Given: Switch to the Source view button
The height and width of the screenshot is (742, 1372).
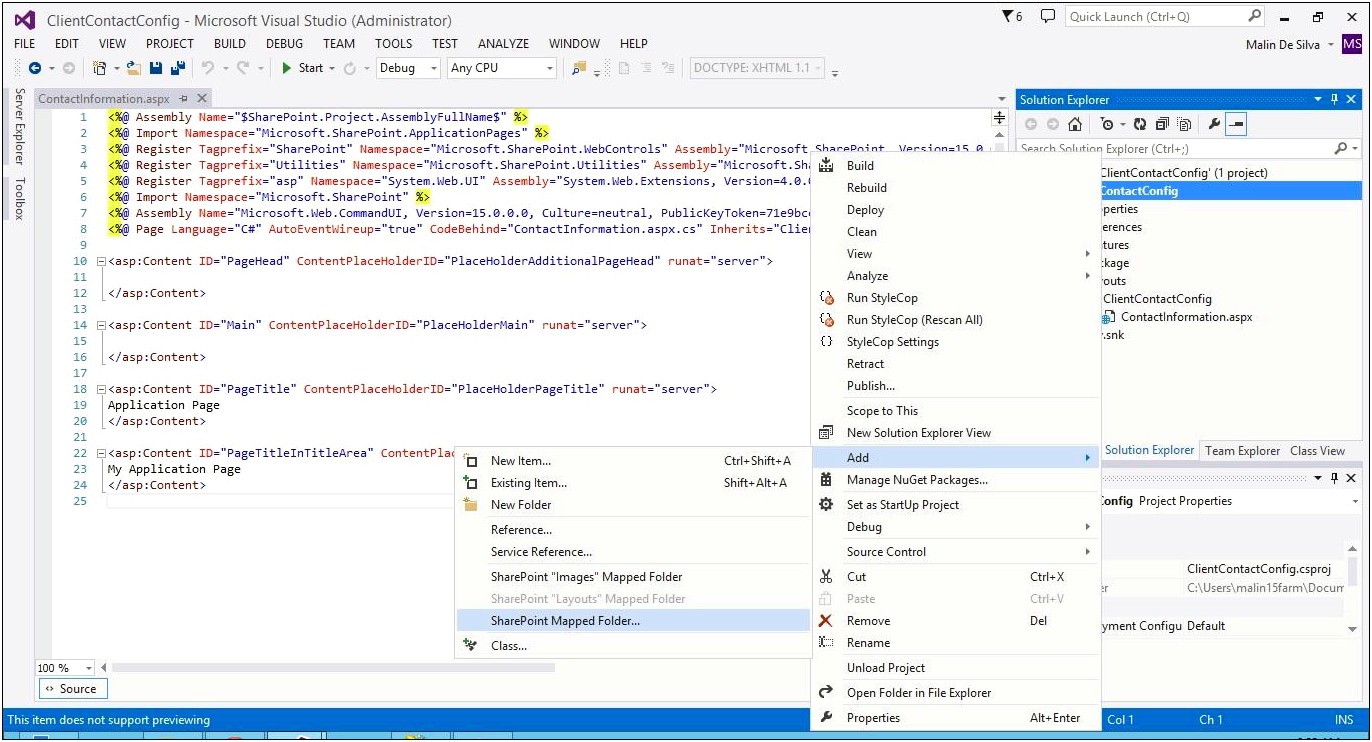Looking at the screenshot, I should coord(72,689).
